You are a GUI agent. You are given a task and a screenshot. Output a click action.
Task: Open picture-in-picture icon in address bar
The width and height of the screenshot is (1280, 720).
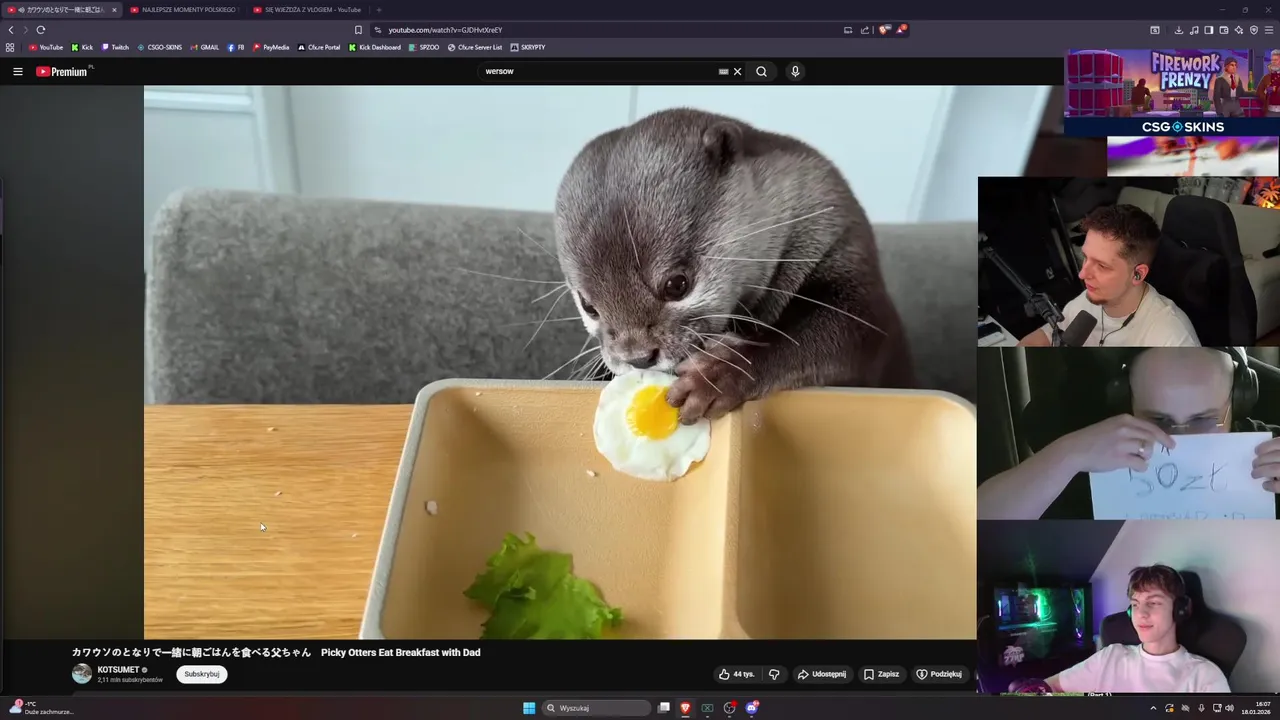point(848,30)
